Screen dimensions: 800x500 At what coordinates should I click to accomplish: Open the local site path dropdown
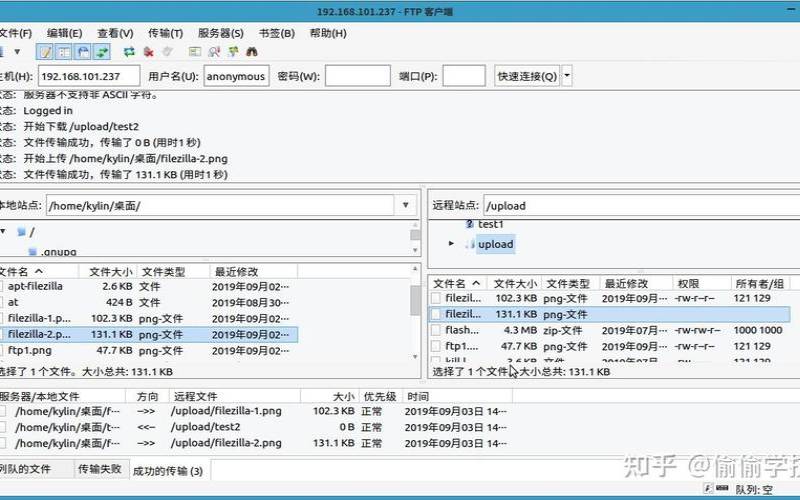[x=406, y=205]
